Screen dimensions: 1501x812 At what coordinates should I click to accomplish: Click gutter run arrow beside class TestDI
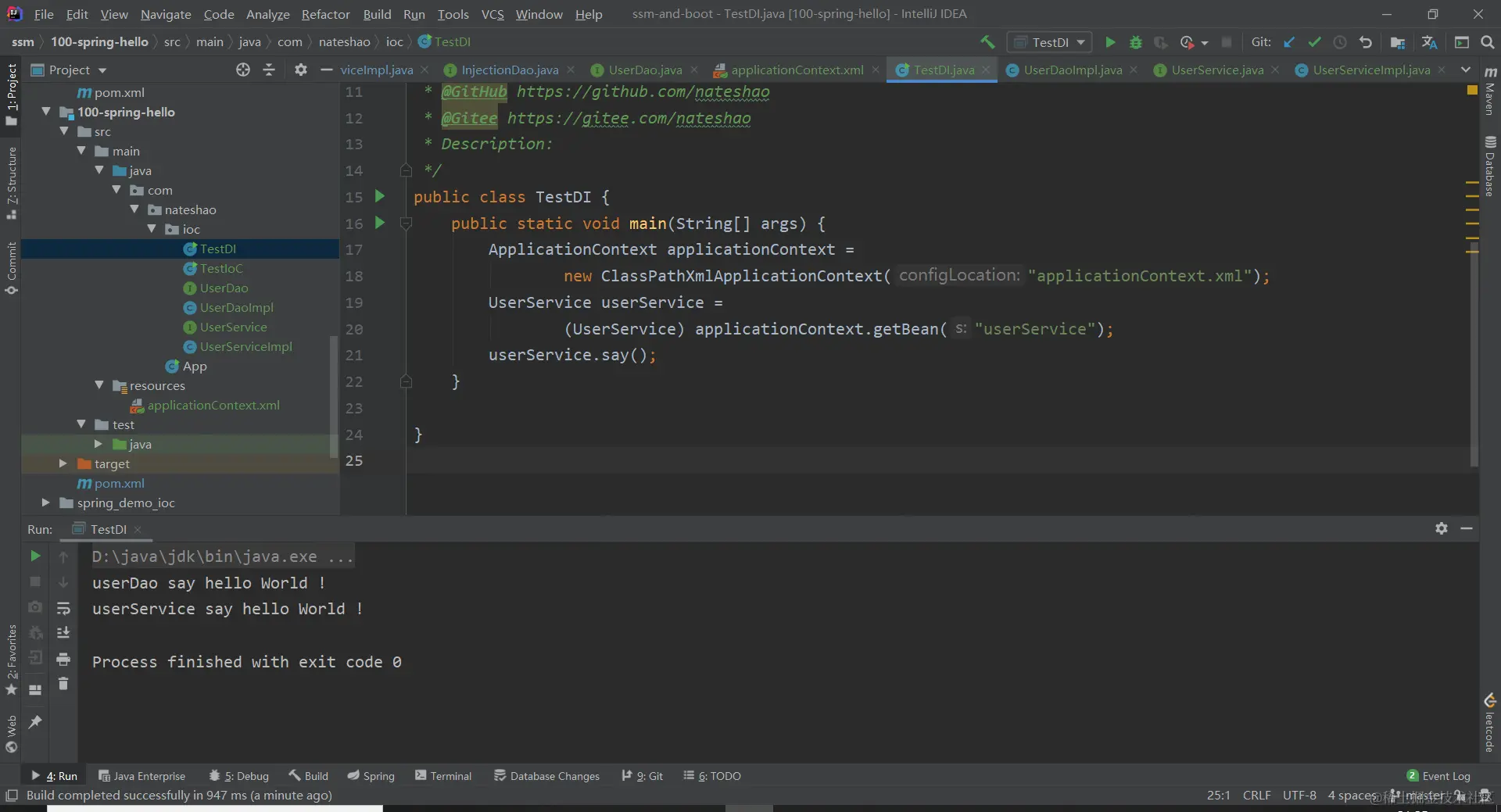tap(380, 196)
